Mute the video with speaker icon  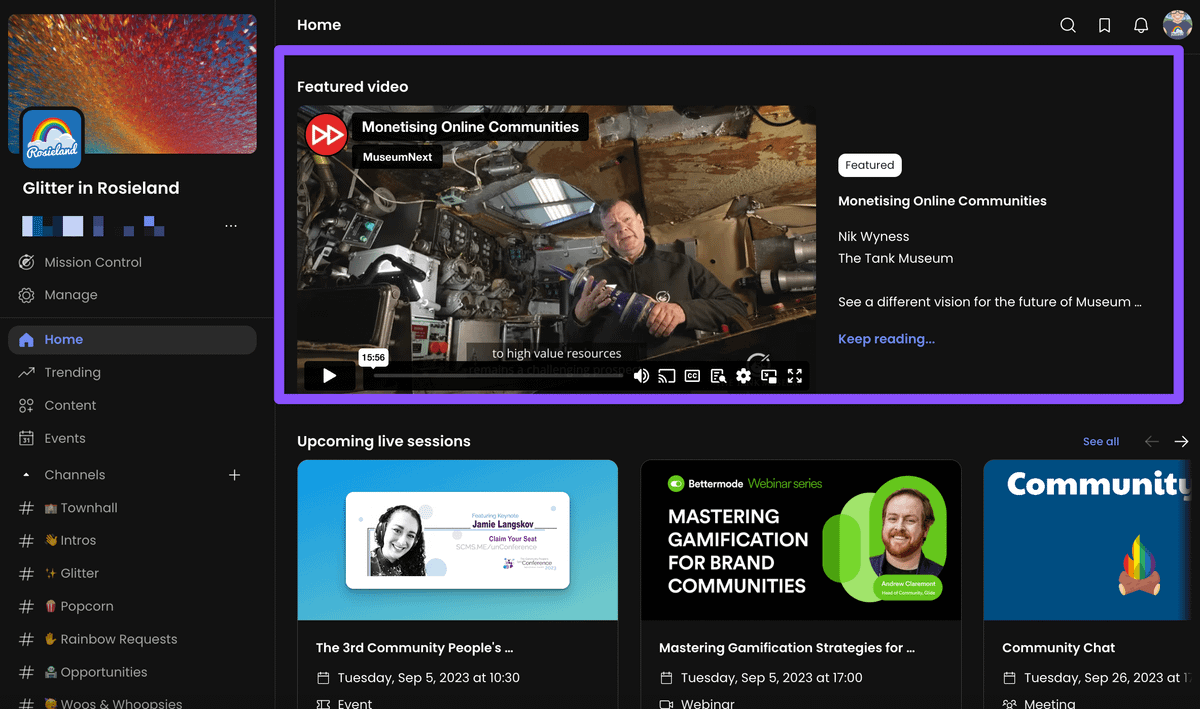(x=641, y=376)
